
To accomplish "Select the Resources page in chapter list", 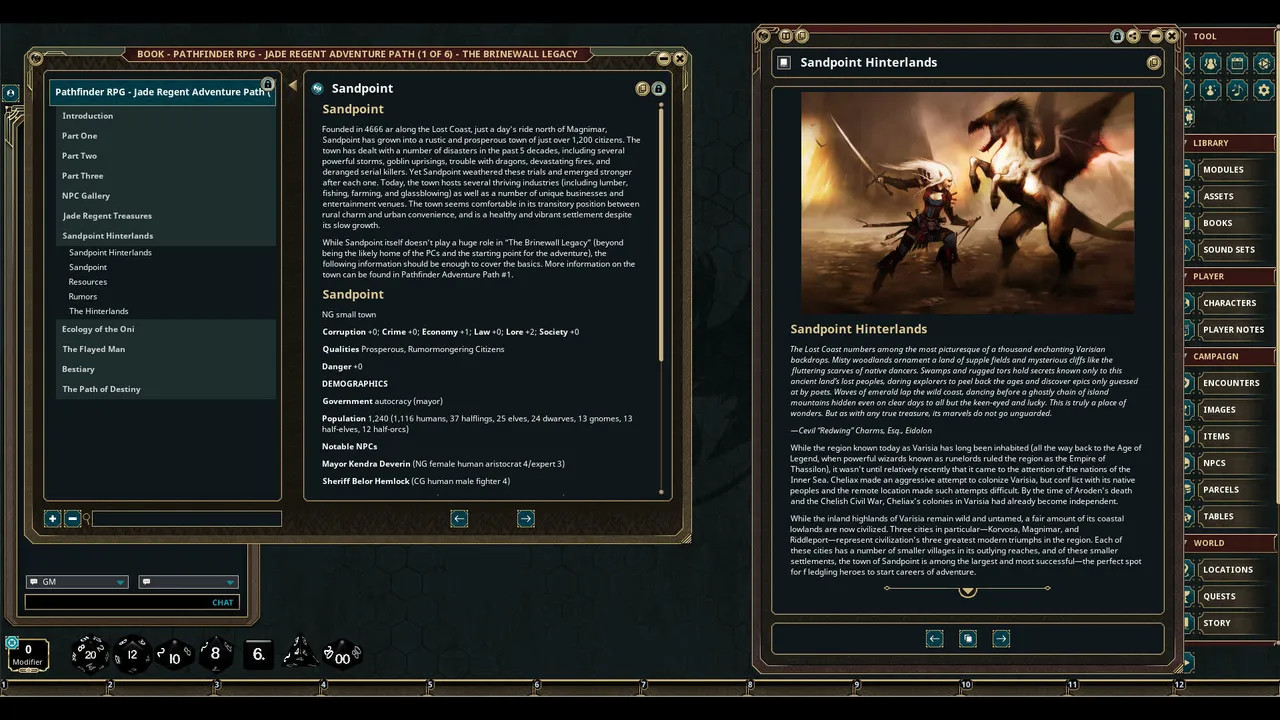I will coord(88,282).
